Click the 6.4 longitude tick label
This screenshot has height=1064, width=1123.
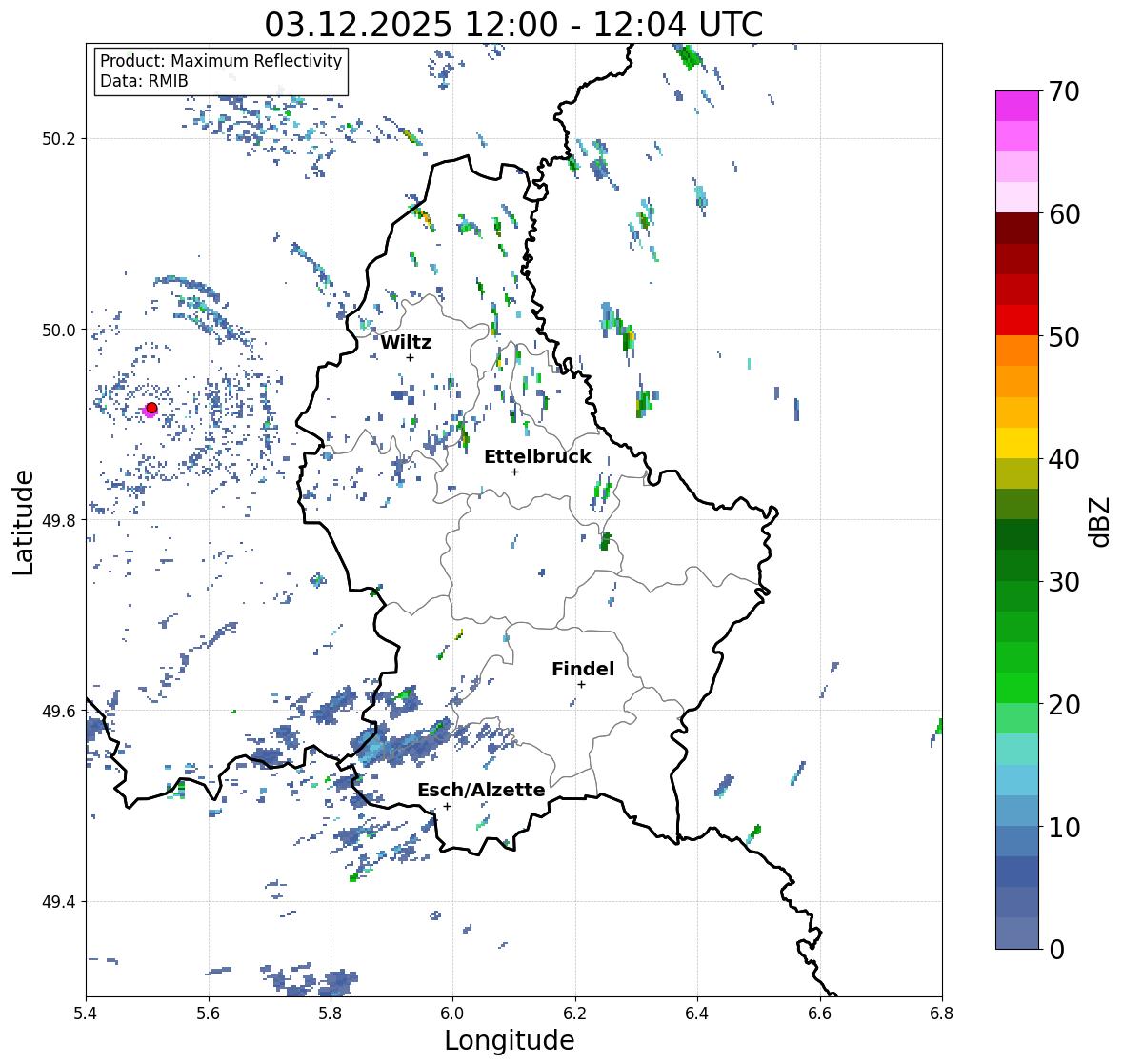(697, 1013)
